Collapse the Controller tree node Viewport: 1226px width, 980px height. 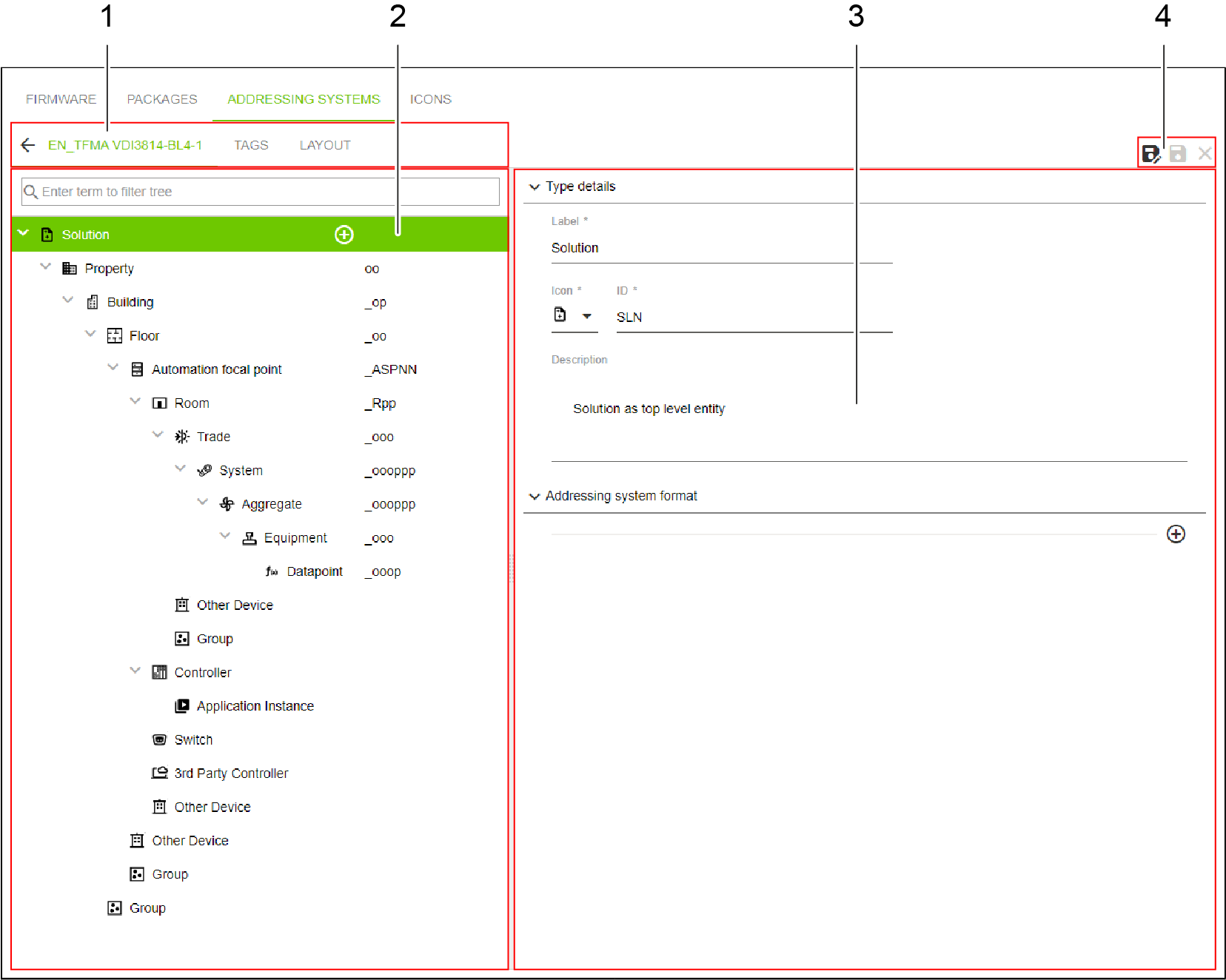tap(135, 671)
